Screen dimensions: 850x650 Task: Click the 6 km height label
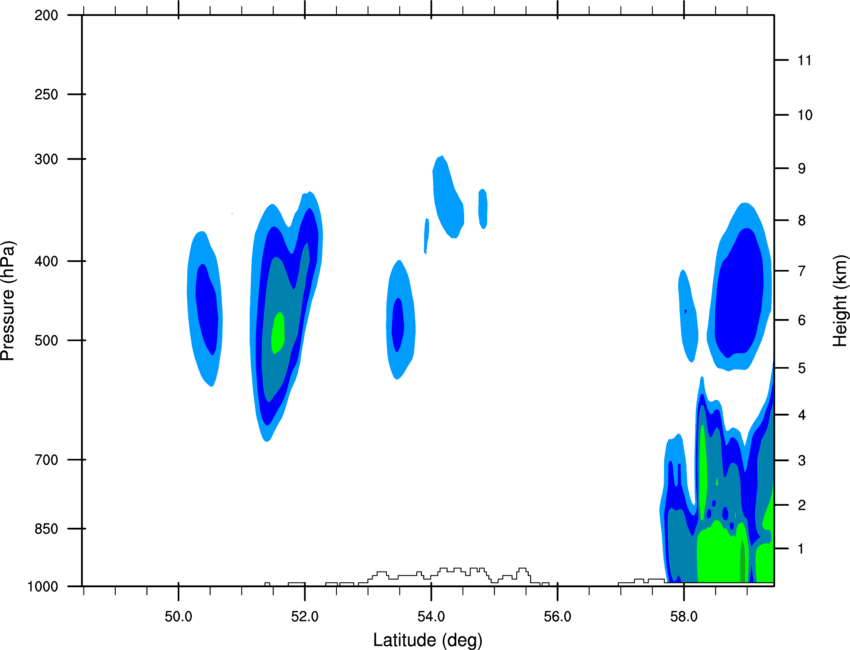coord(802,320)
